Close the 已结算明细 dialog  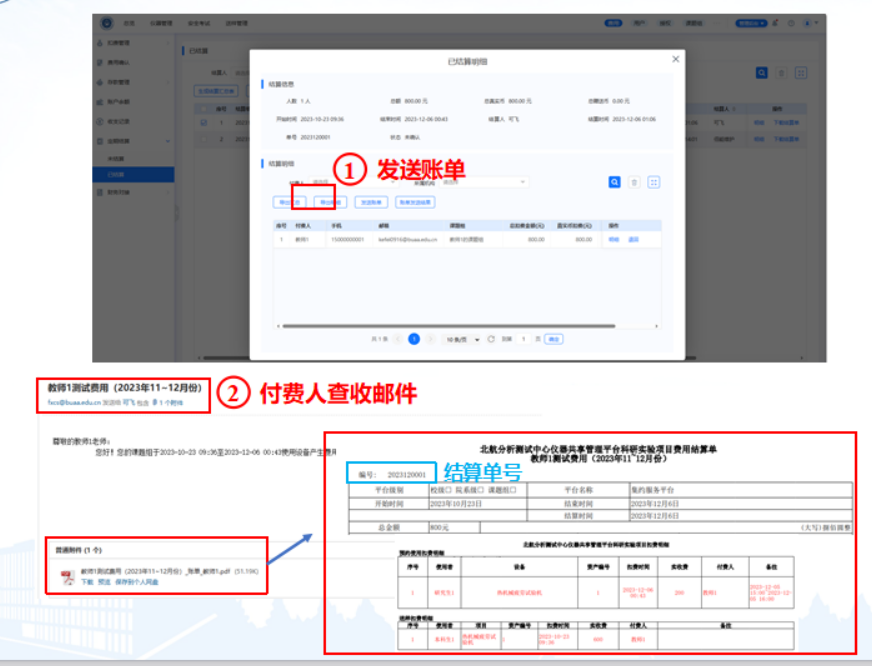tap(675, 60)
